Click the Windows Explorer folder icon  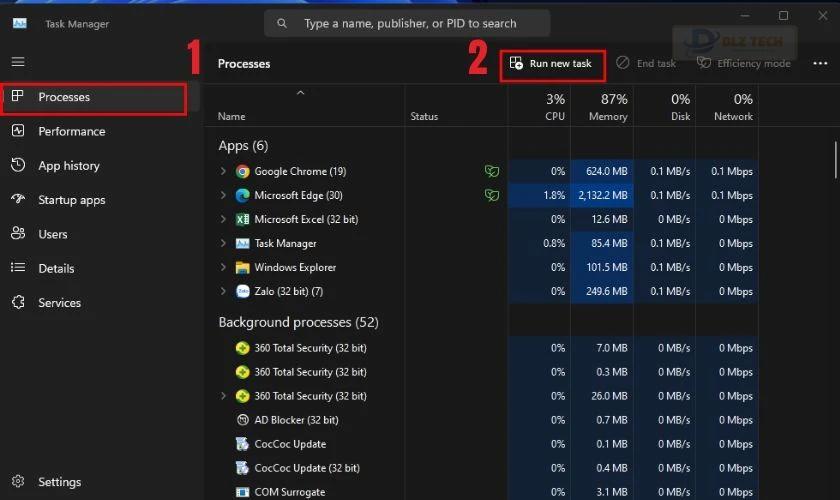coord(243,267)
